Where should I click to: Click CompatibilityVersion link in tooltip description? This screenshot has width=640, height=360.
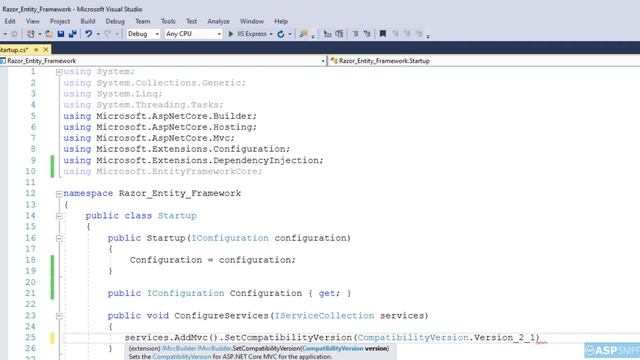182,357
